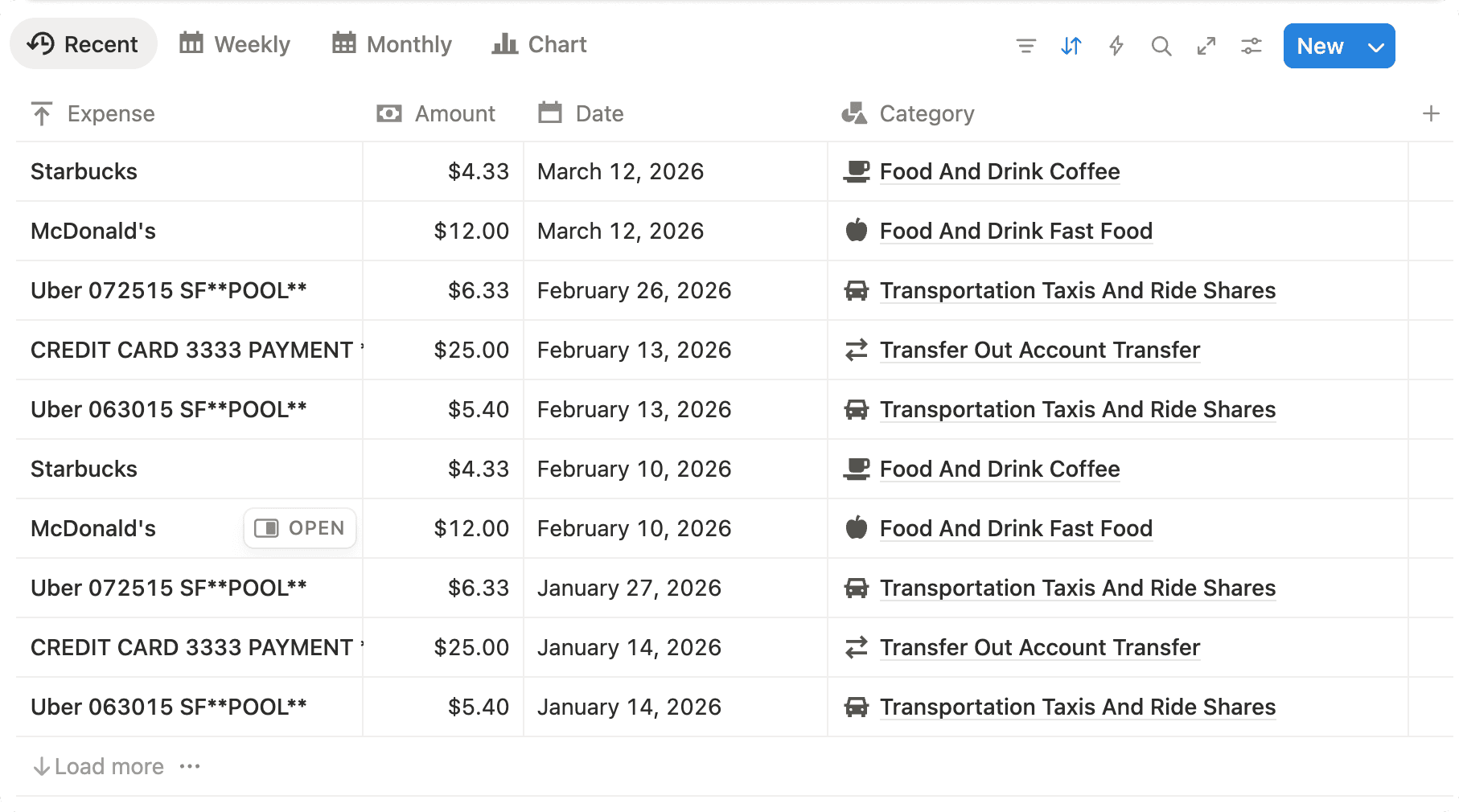
Task: Switch to the Weekly tab
Action: click(235, 44)
